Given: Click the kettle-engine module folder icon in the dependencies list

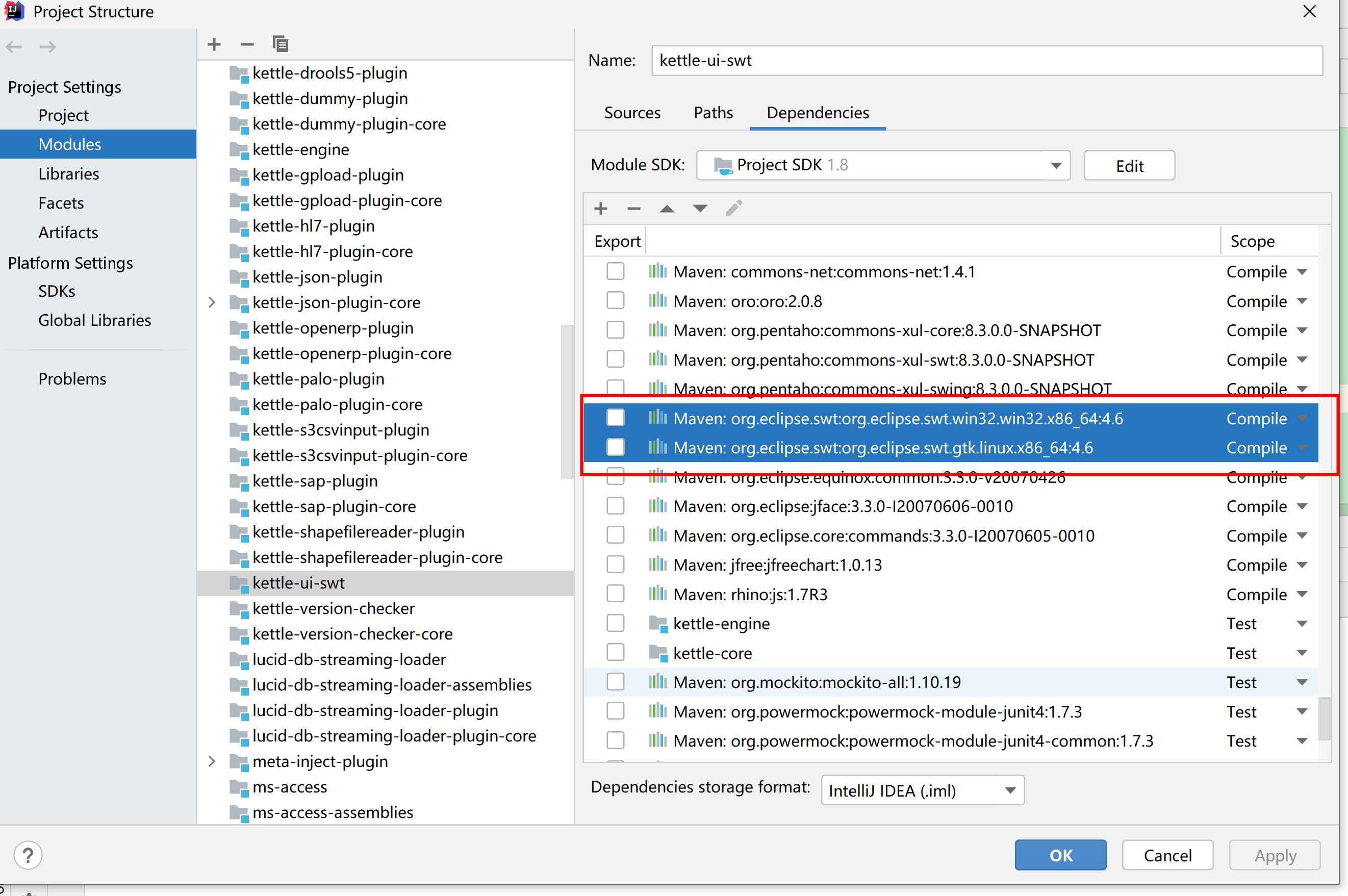Looking at the screenshot, I should [x=658, y=624].
